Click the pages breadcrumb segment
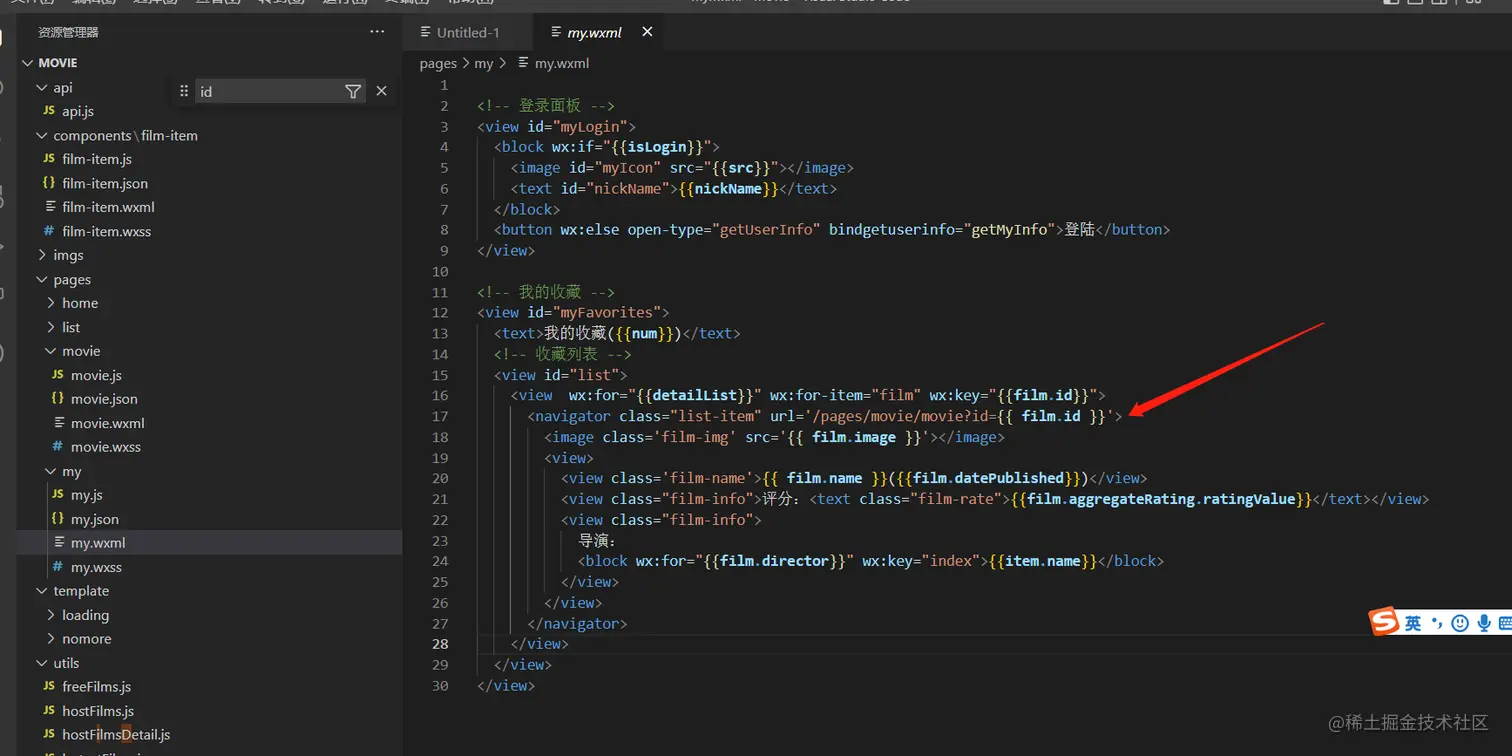Viewport: 1512px width, 756px height. point(438,63)
